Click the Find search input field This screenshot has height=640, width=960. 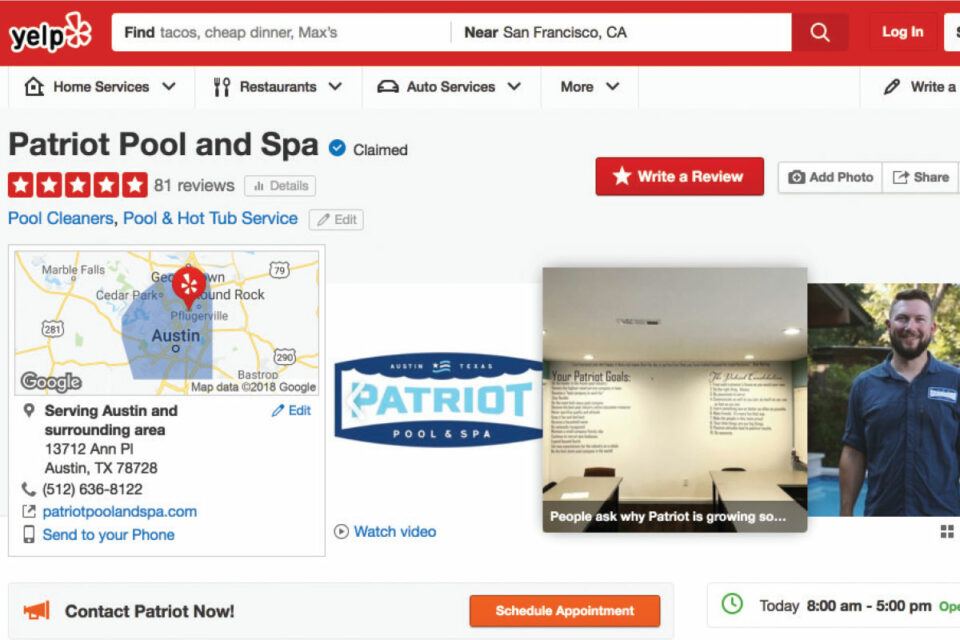[281, 32]
